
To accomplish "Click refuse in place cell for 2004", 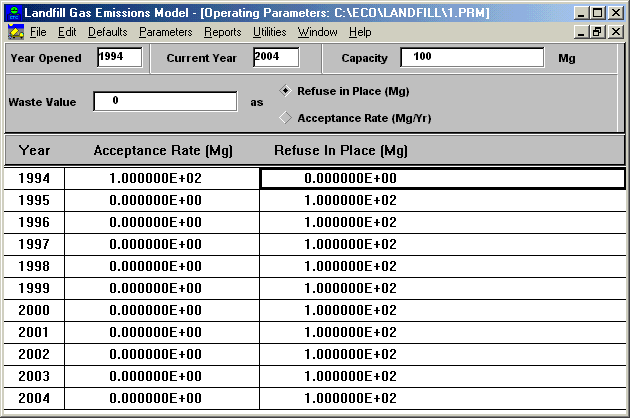I will [x=443, y=398].
